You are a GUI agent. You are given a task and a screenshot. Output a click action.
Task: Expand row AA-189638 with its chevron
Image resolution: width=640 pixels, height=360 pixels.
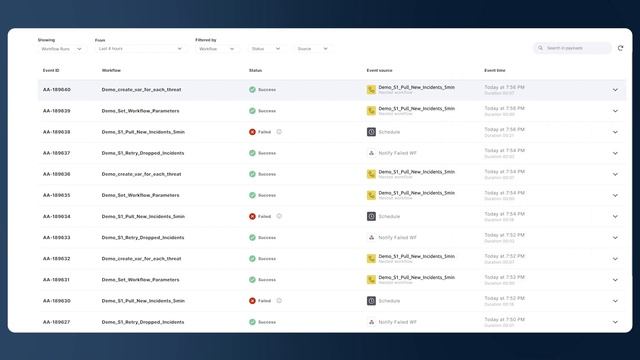point(615,132)
